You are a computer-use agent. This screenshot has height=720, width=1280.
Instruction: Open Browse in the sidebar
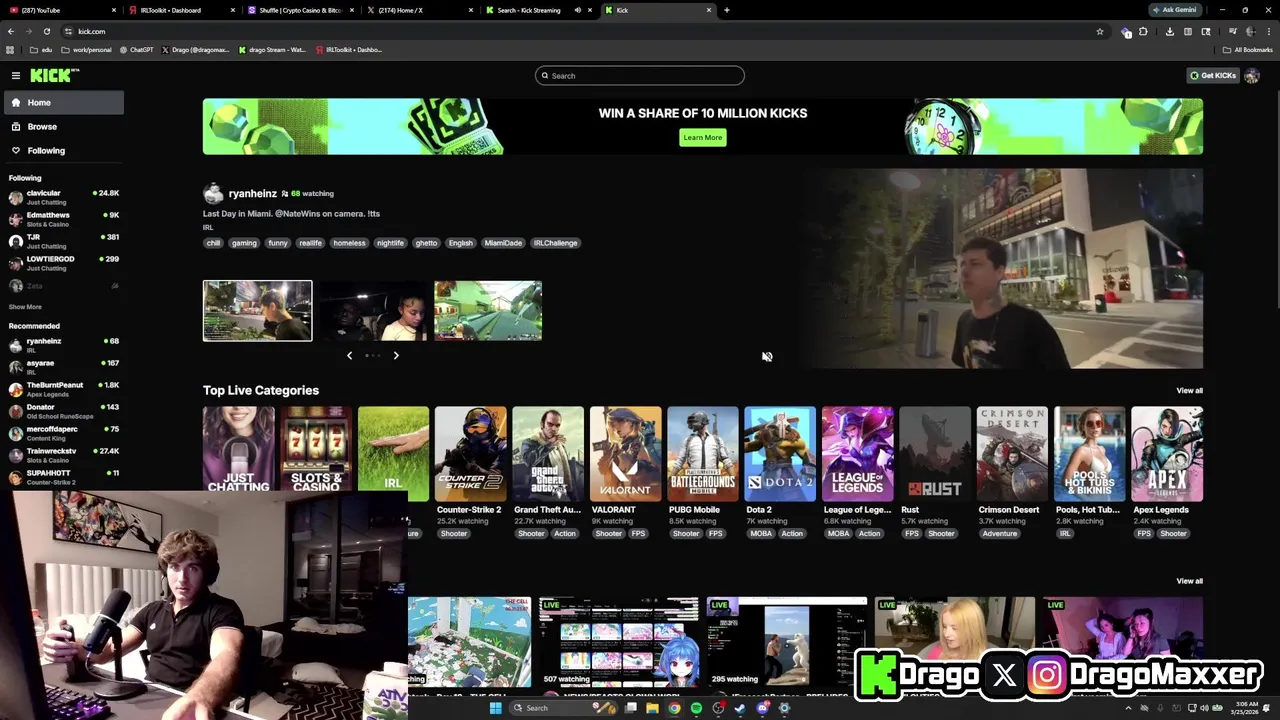(64, 126)
